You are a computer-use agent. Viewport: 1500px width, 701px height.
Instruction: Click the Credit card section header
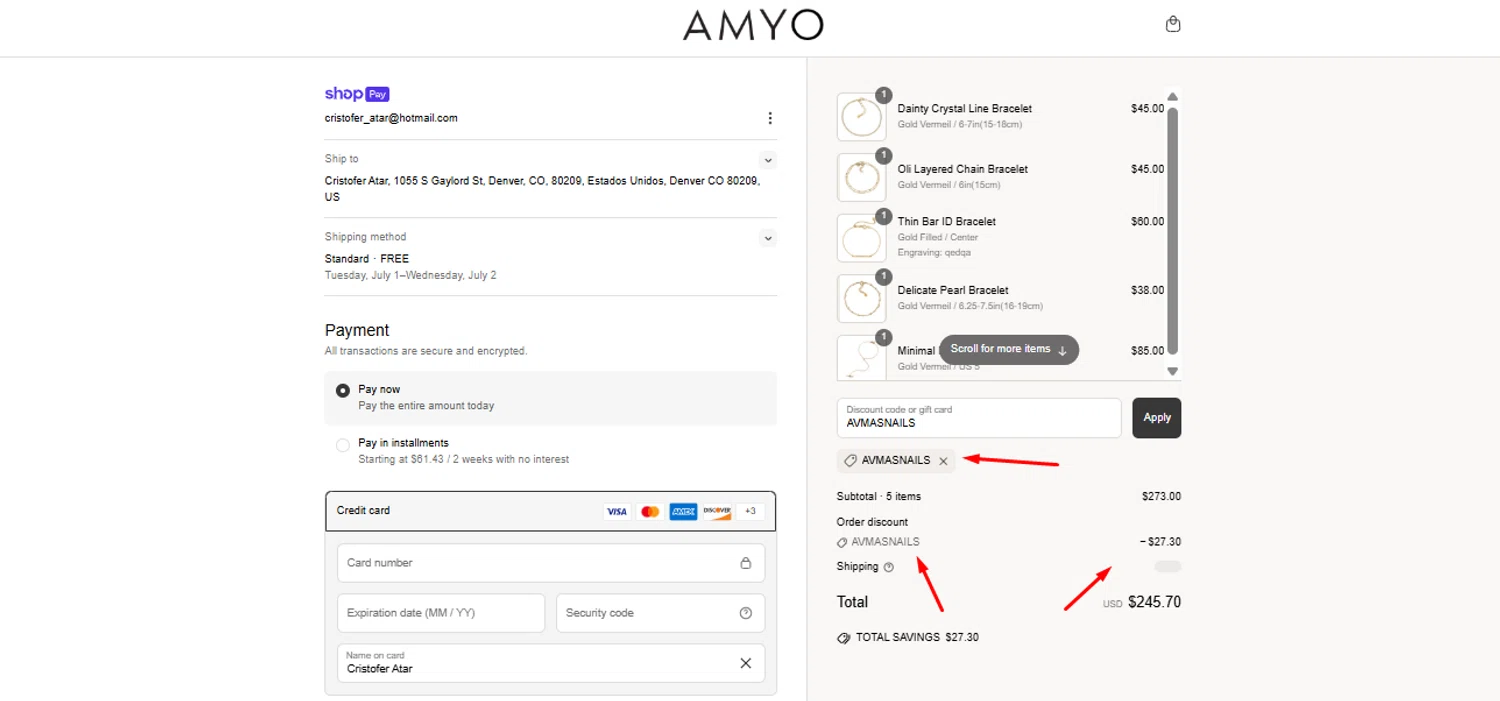coord(551,511)
